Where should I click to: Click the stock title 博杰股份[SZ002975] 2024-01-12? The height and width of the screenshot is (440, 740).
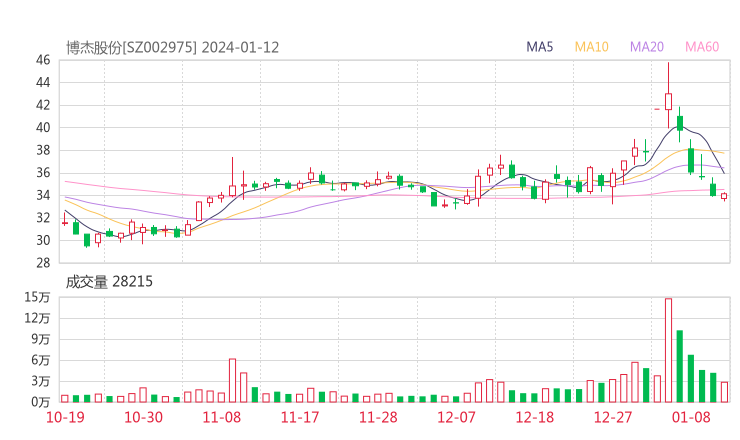point(172,48)
